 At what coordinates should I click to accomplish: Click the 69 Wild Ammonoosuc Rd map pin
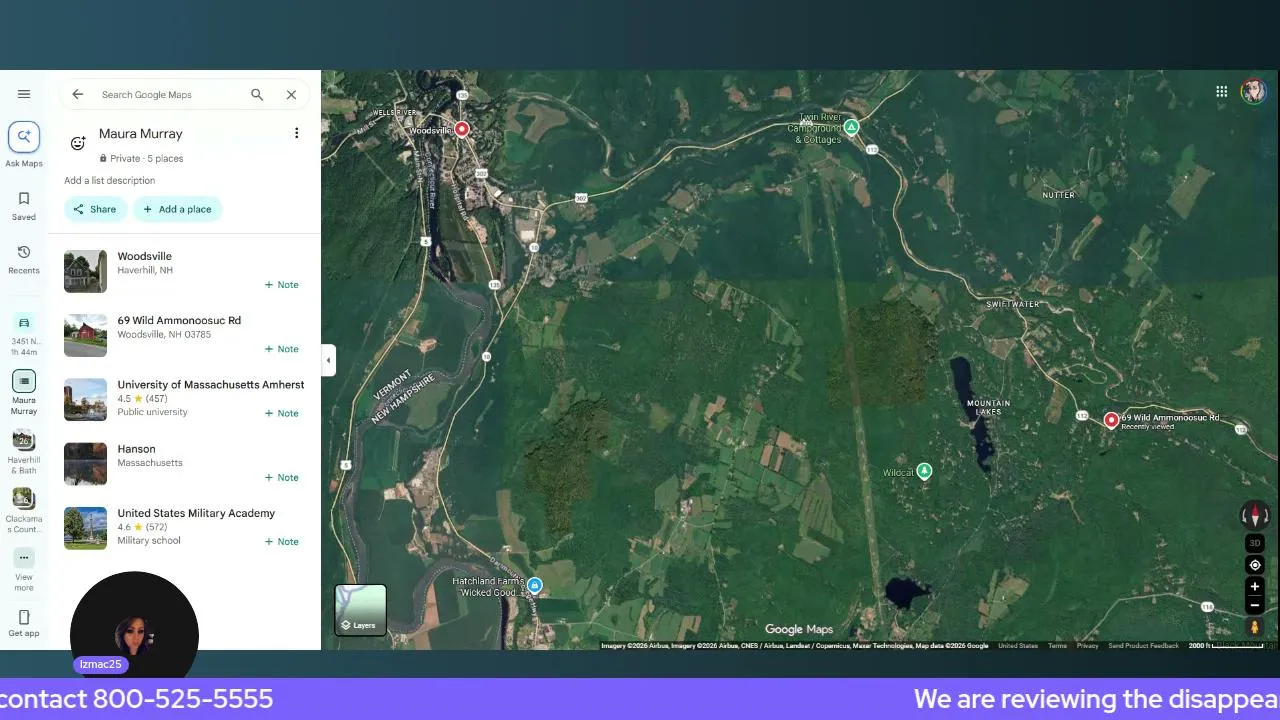pos(1110,420)
